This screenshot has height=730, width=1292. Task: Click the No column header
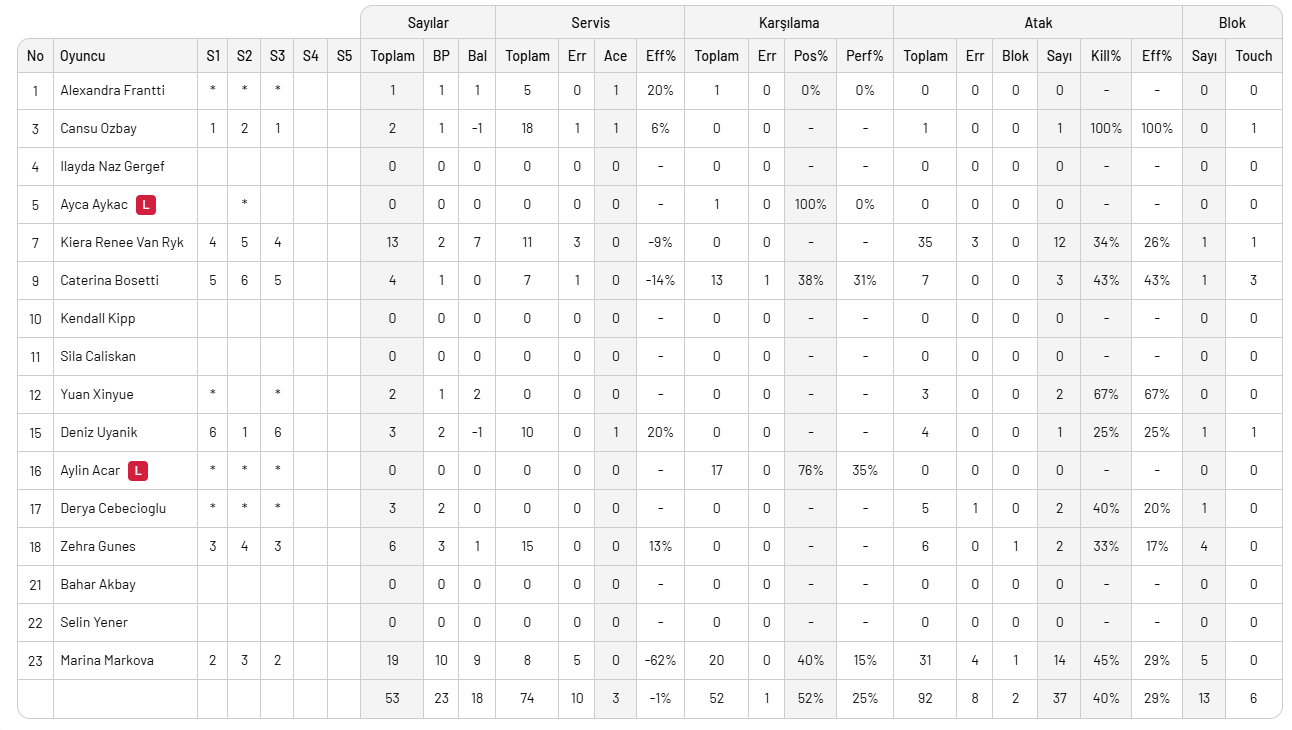(36, 56)
